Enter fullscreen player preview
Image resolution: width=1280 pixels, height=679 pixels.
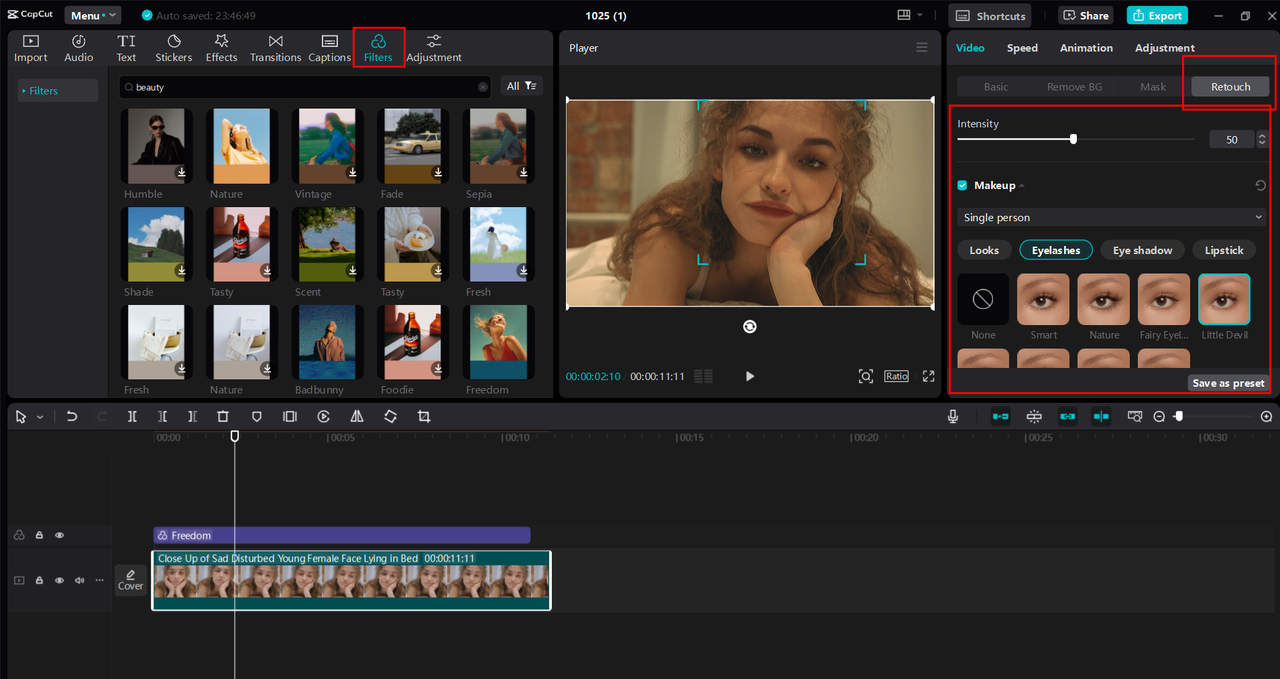pyautogui.click(x=928, y=376)
